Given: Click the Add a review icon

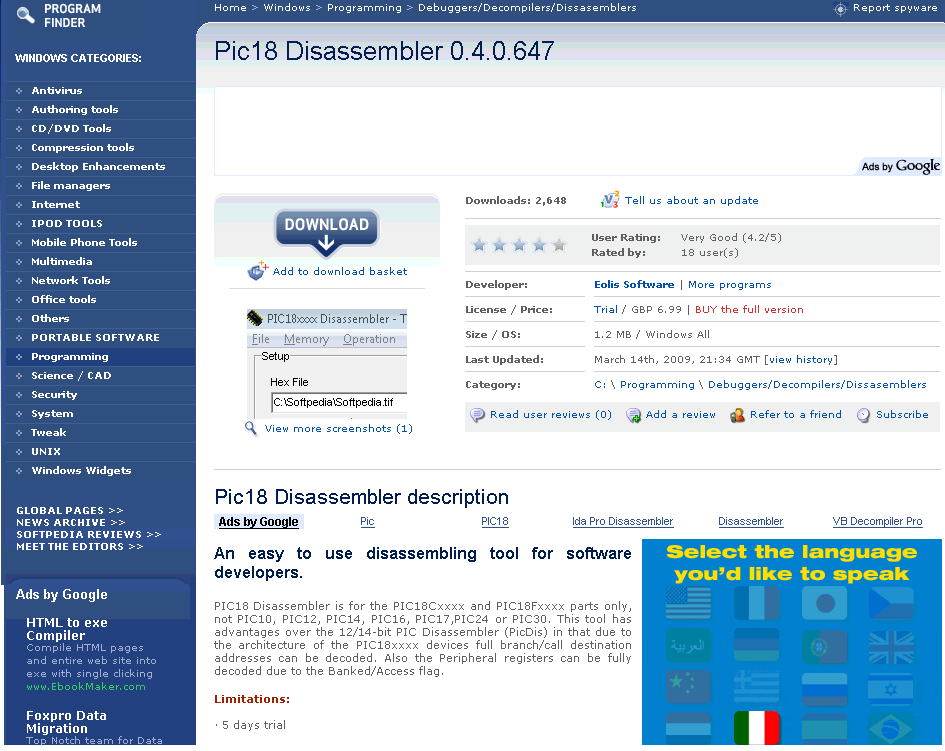Looking at the screenshot, I should [x=633, y=415].
